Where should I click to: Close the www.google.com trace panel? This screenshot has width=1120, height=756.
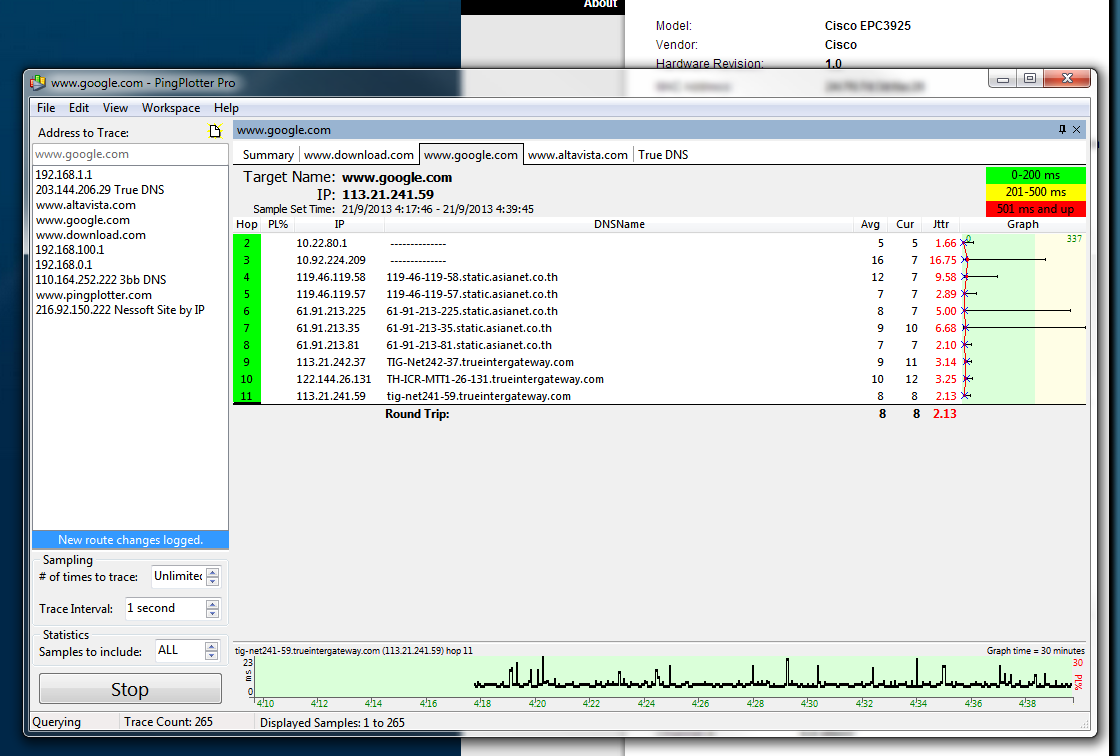(x=1076, y=129)
